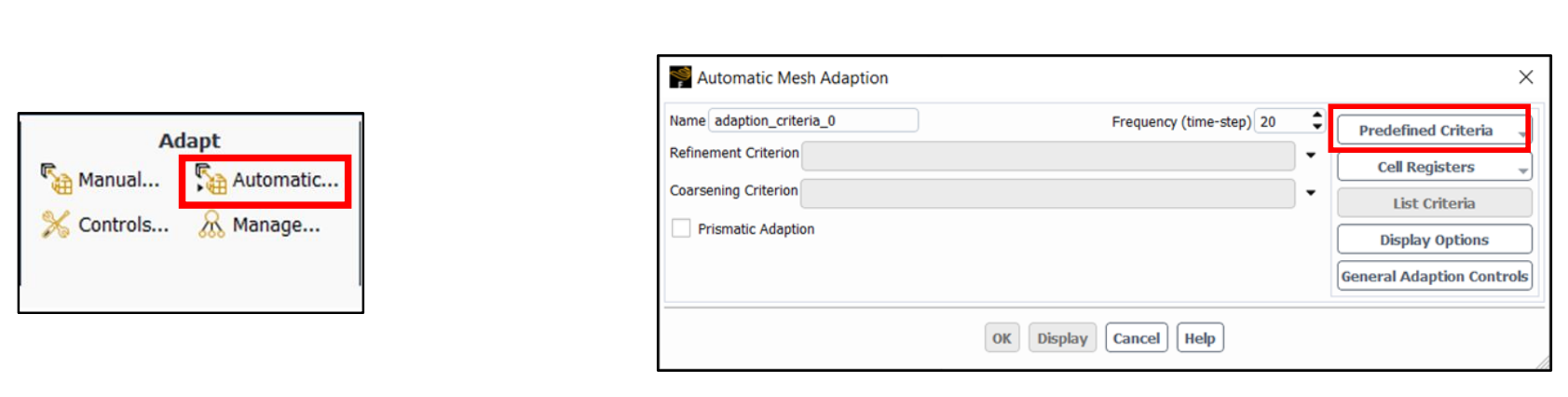Open the Predefined Criteria dropdown
Image resolution: width=1568 pixels, height=397 pixels.
1434,130
